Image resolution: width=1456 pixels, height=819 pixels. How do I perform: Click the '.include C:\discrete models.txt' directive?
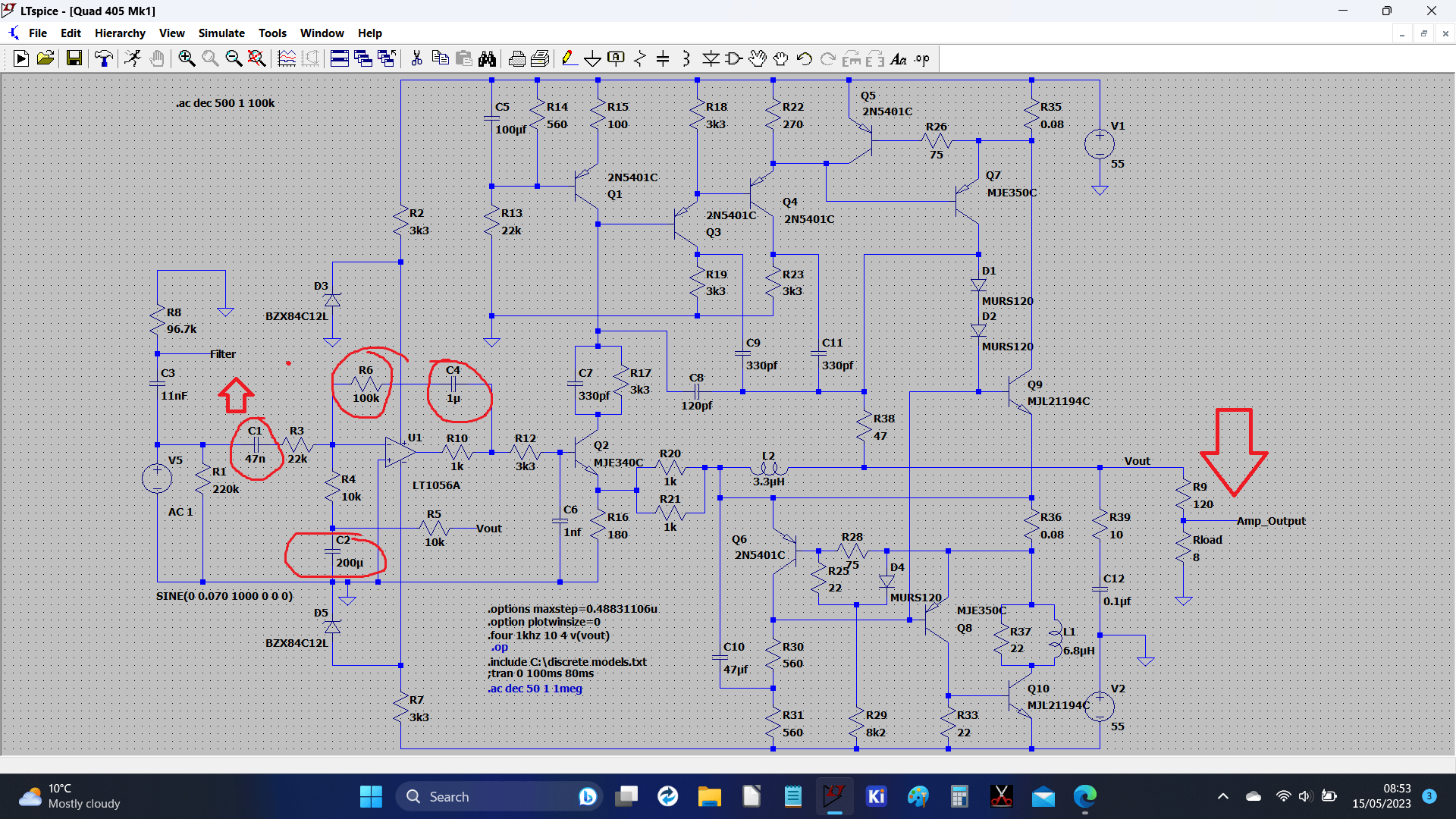(567, 661)
